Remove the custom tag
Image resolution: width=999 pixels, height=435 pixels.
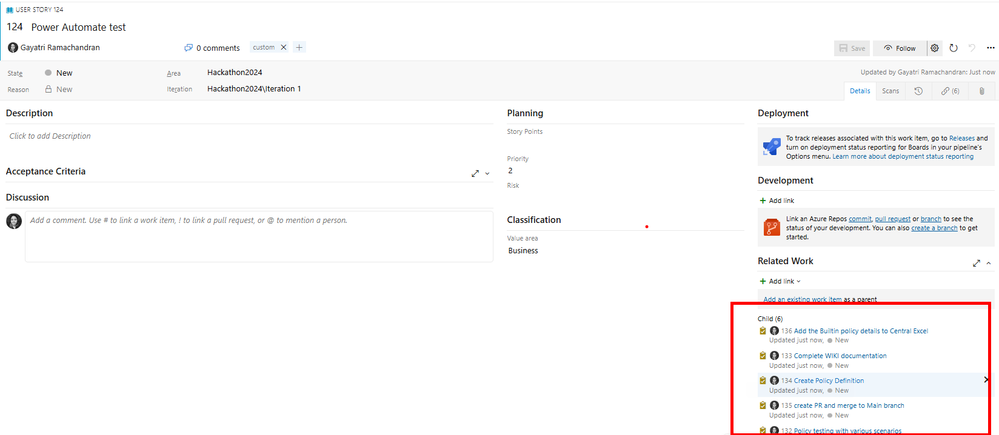point(284,47)
